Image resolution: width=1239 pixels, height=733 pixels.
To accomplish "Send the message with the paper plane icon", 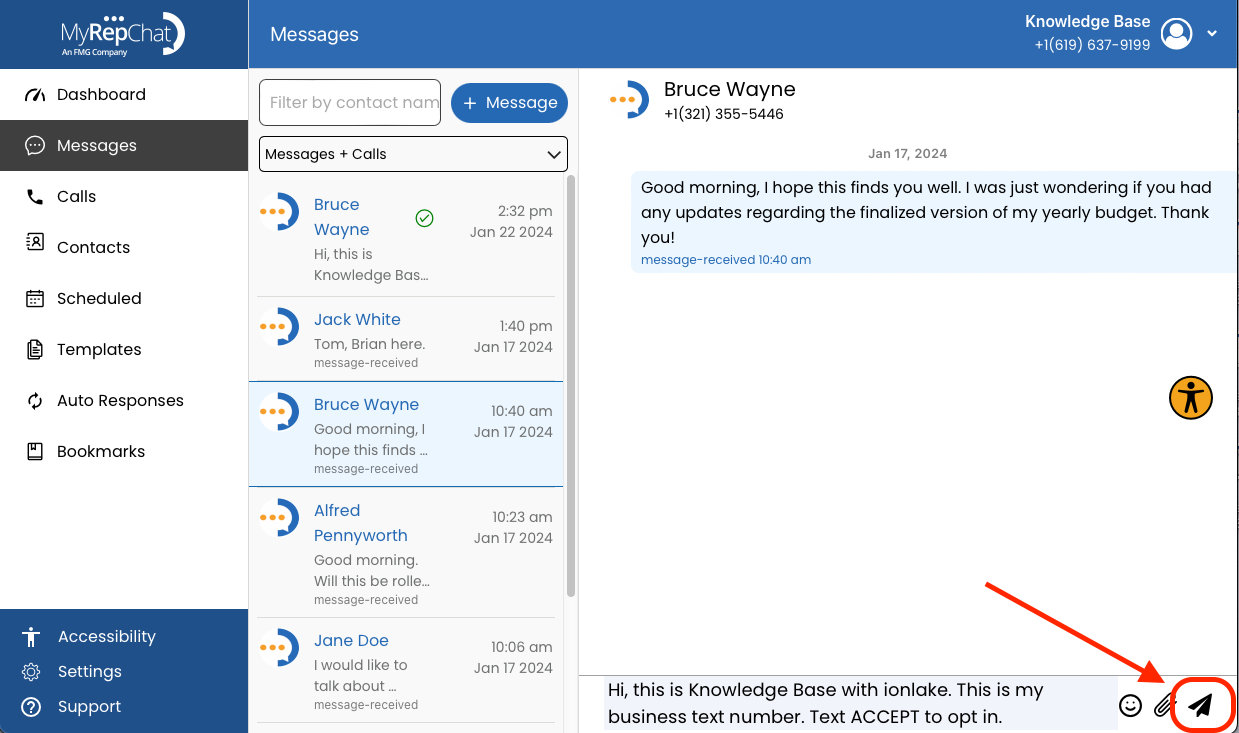I will pos(1200,704).
